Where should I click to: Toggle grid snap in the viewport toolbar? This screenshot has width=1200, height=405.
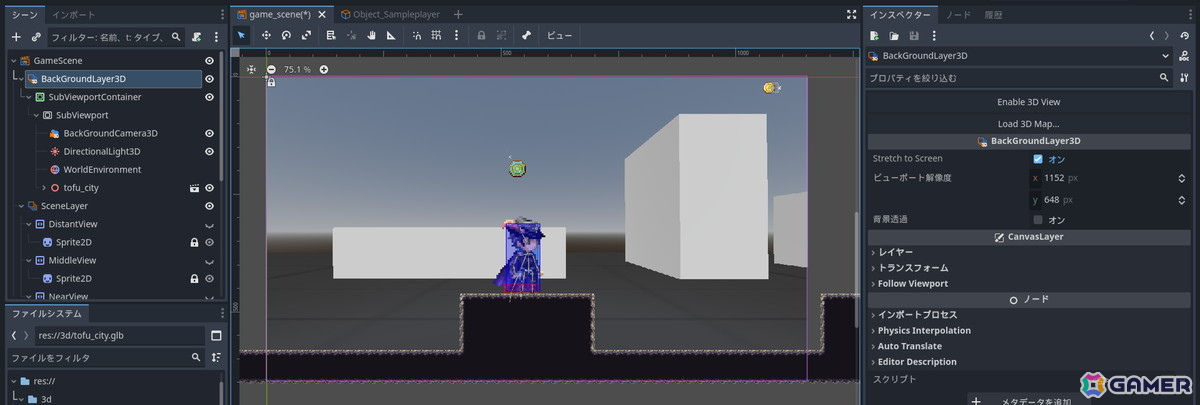[x=436, y=35]
